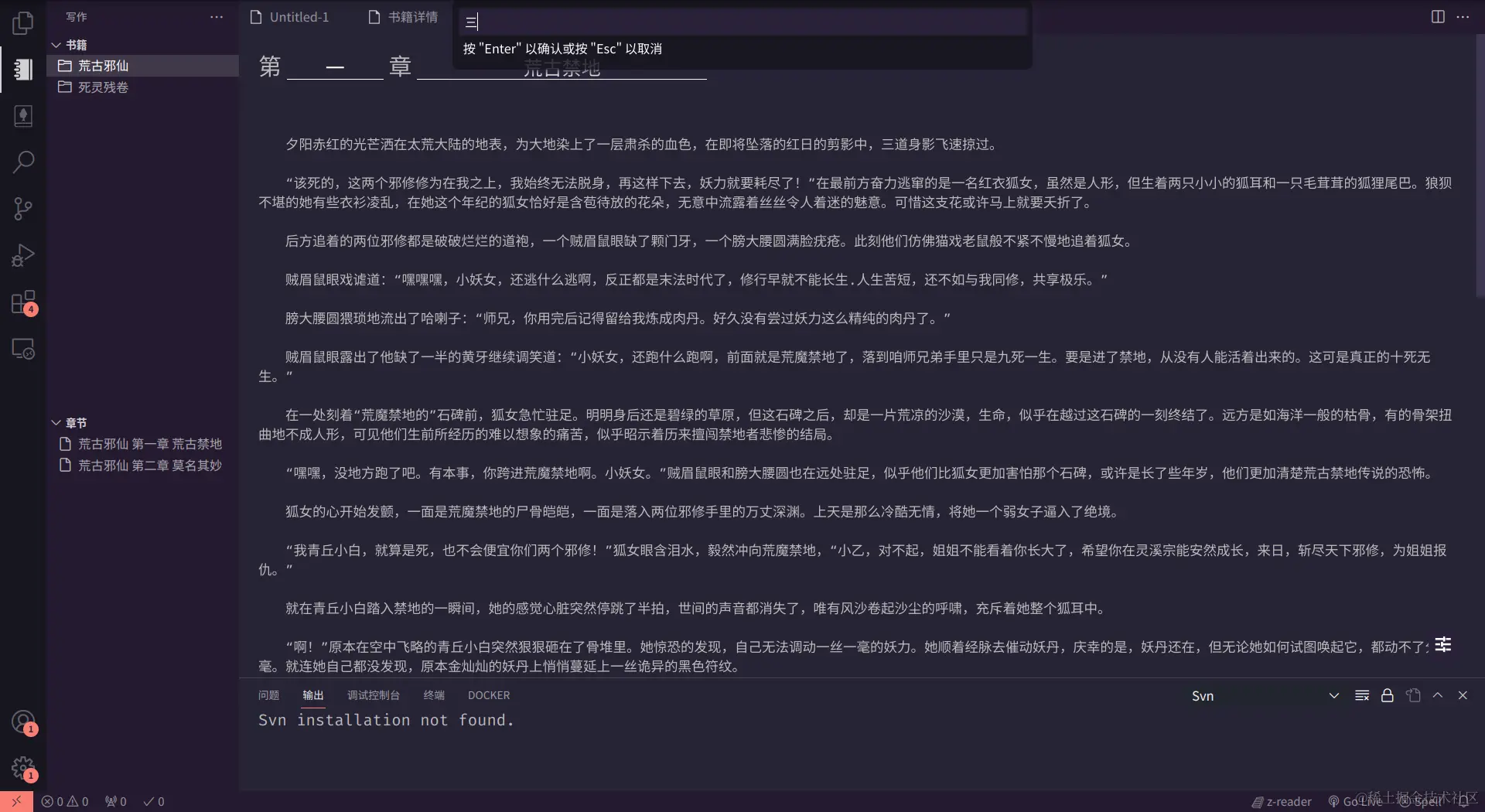Screen dimensions: 1485x812
Task: Open the notifications bell in status bar
Action: click(x=1464, y=802)
